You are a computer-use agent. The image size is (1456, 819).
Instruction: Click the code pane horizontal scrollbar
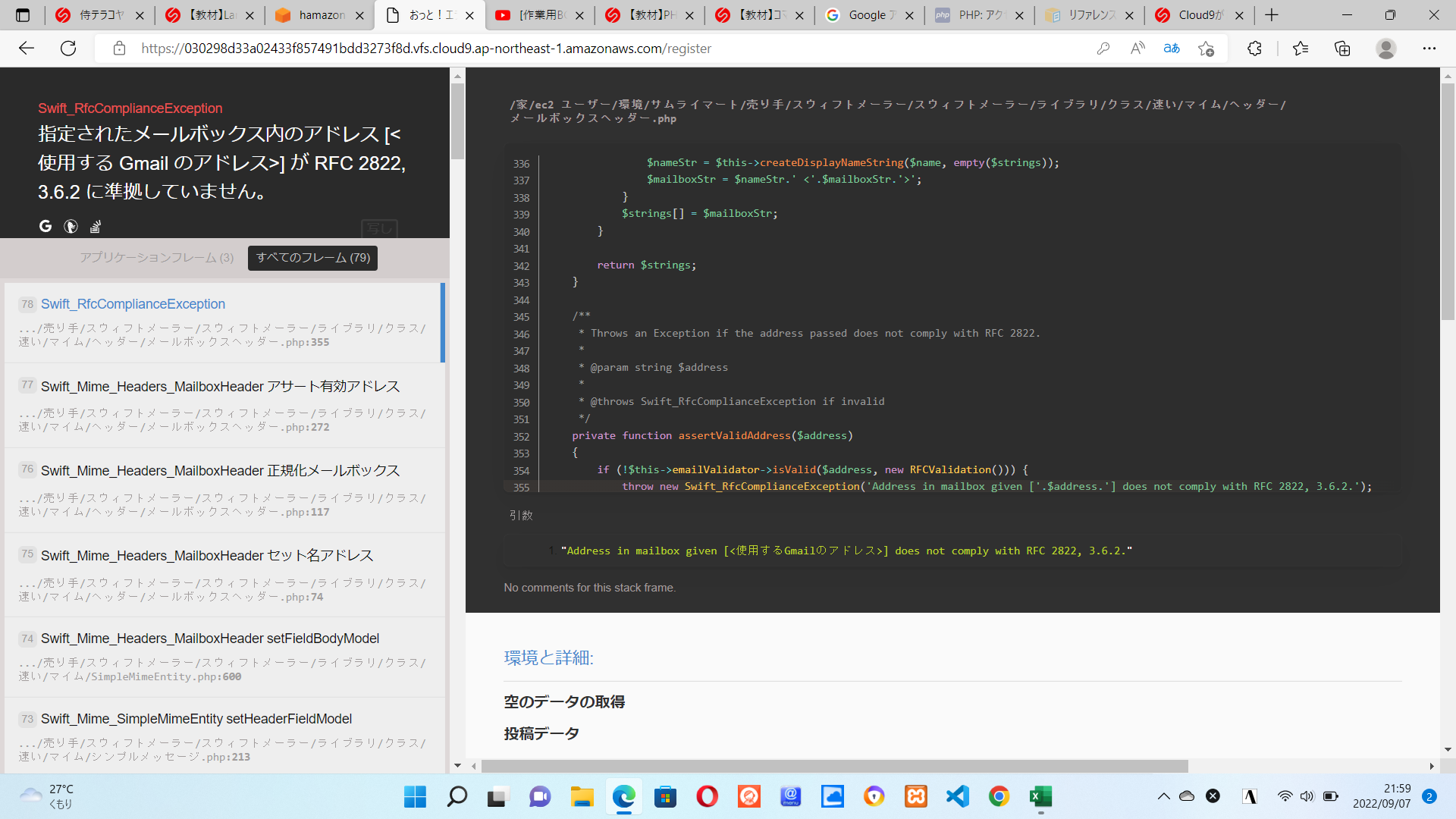tap(834, 766)
